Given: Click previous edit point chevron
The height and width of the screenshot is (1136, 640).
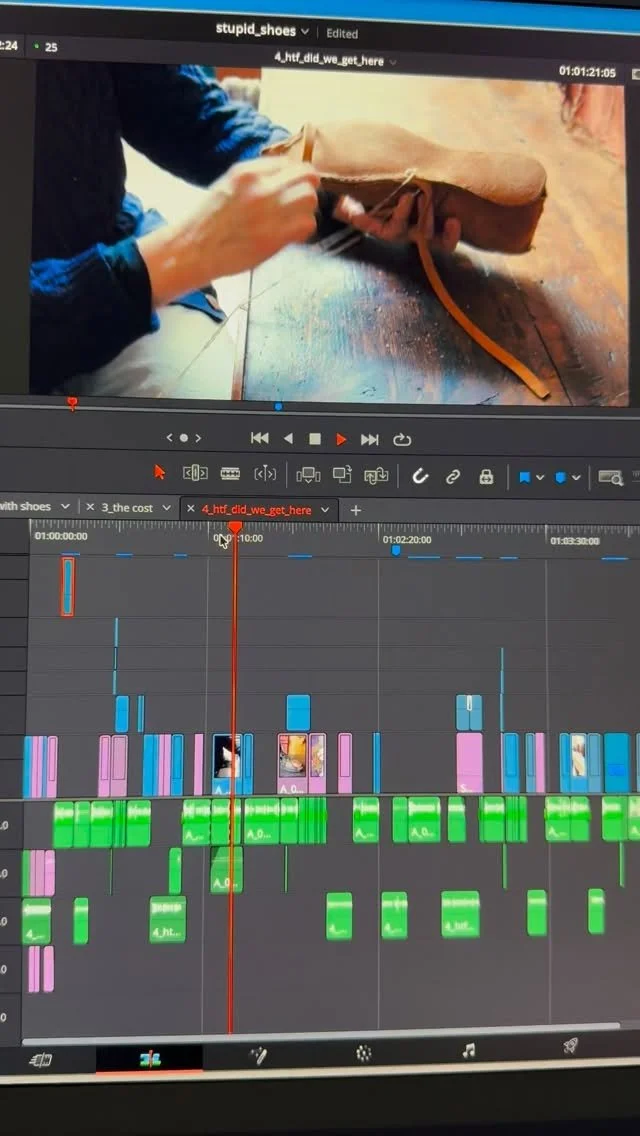Looking at the screenshot, I should (x=170, y=438).
